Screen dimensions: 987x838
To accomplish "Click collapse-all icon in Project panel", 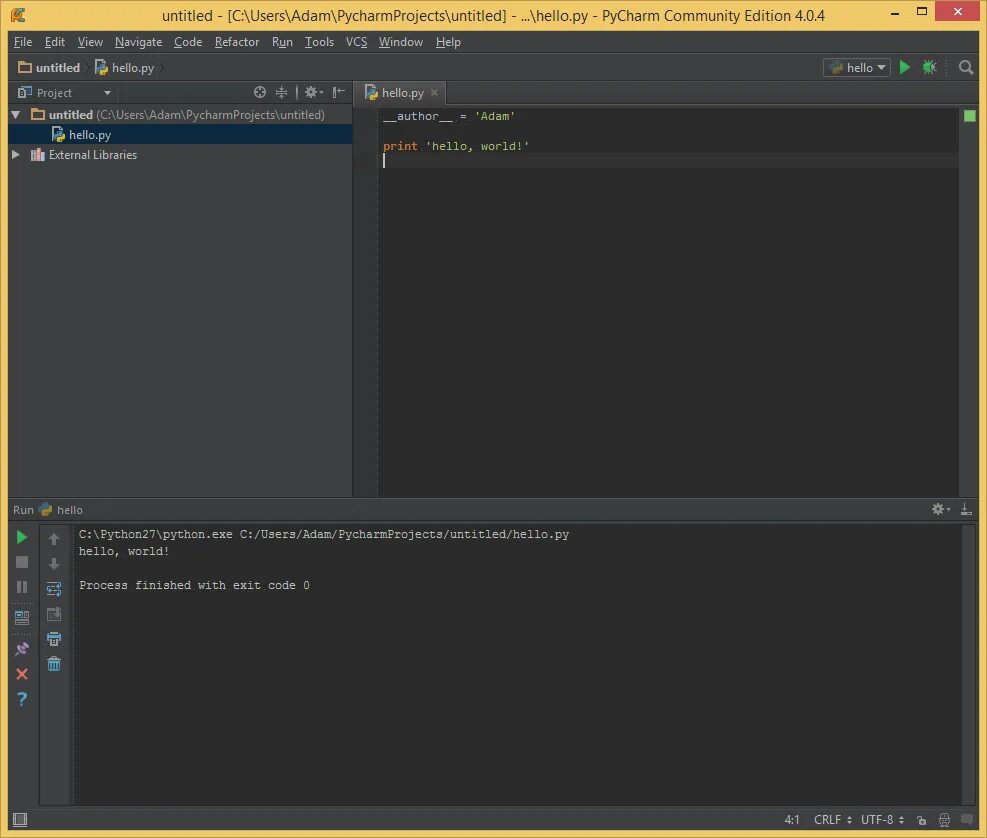I will (281, 93).
